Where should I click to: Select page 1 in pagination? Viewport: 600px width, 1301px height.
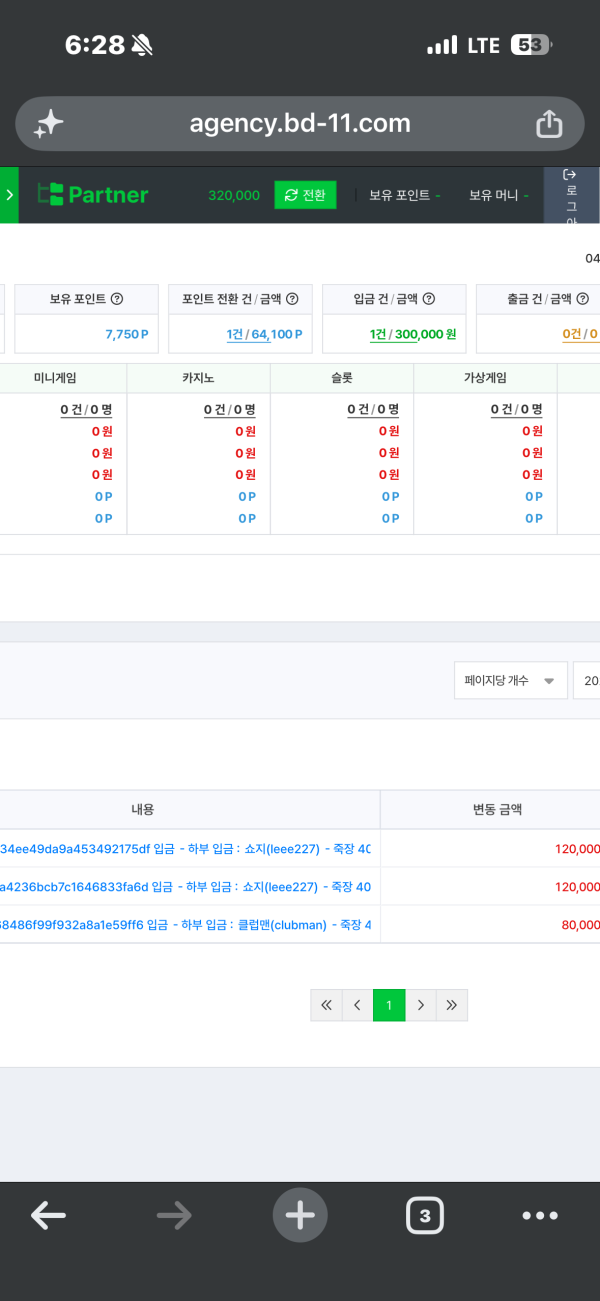click(x=389, y=1005)
